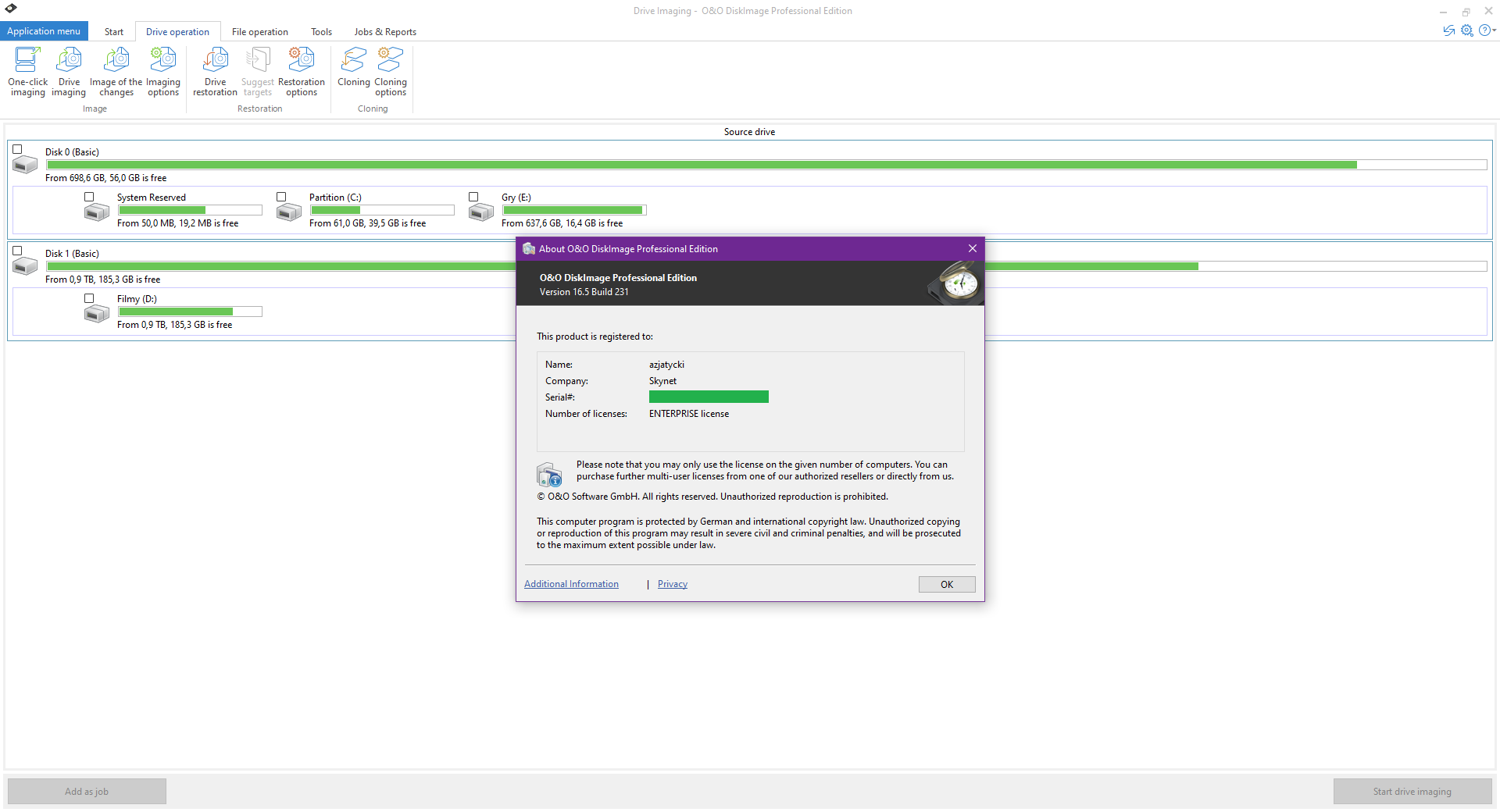The width and height of the screenshot is (1500, 812).
Task: Click 'From 637,6 GB, 16,4 GB is free'
Action: [562, 223]
